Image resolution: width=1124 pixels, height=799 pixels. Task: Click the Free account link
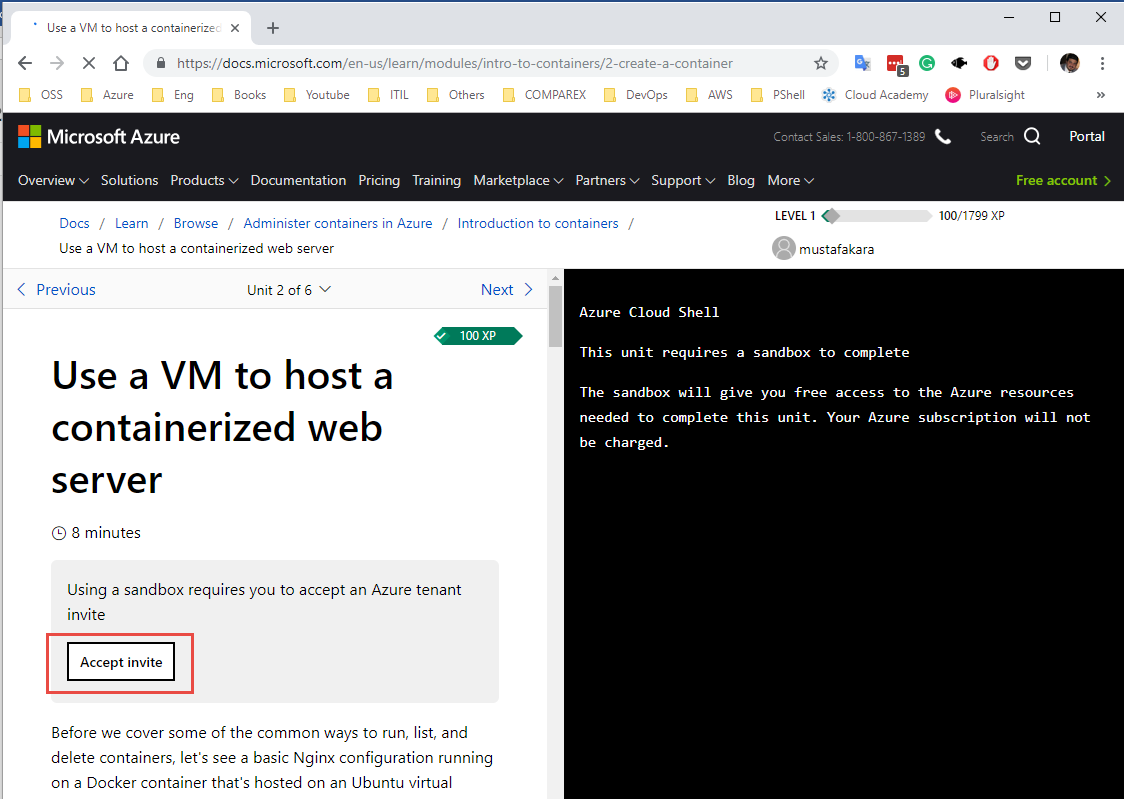coord(1063,181)
